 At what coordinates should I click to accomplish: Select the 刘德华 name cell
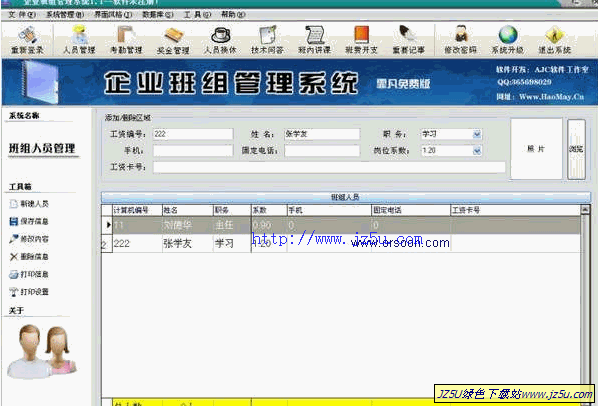188,225
